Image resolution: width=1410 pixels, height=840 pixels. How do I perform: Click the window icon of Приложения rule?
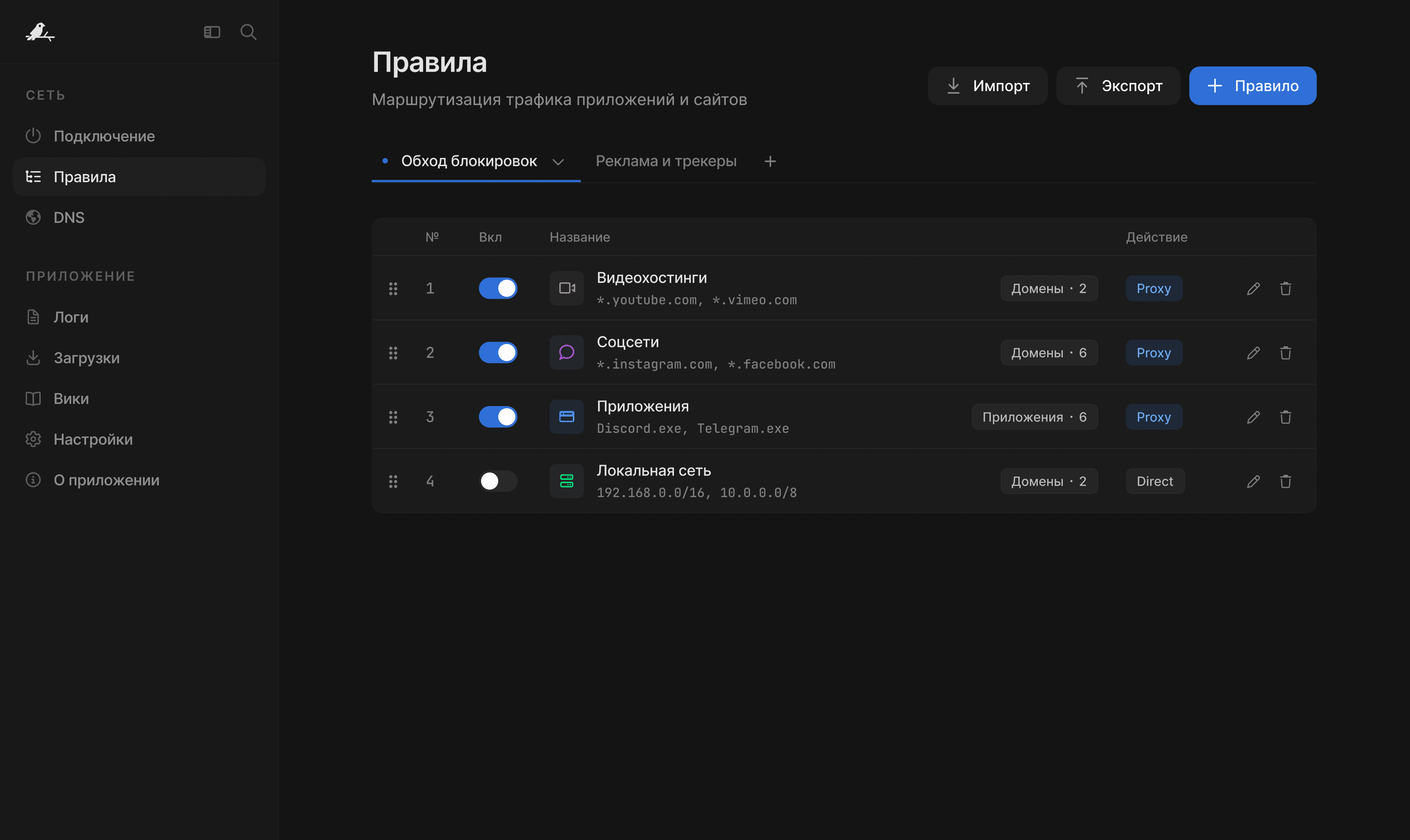point(567,417)
